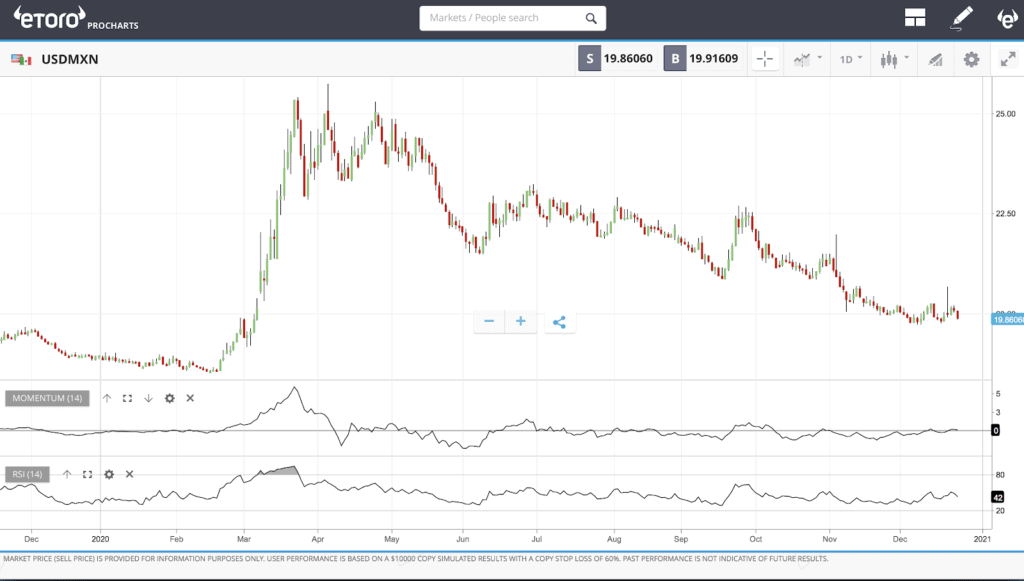This screenshot has height=581, width=1024.
Task: Move RSI panel up
Action: point(67,475)
